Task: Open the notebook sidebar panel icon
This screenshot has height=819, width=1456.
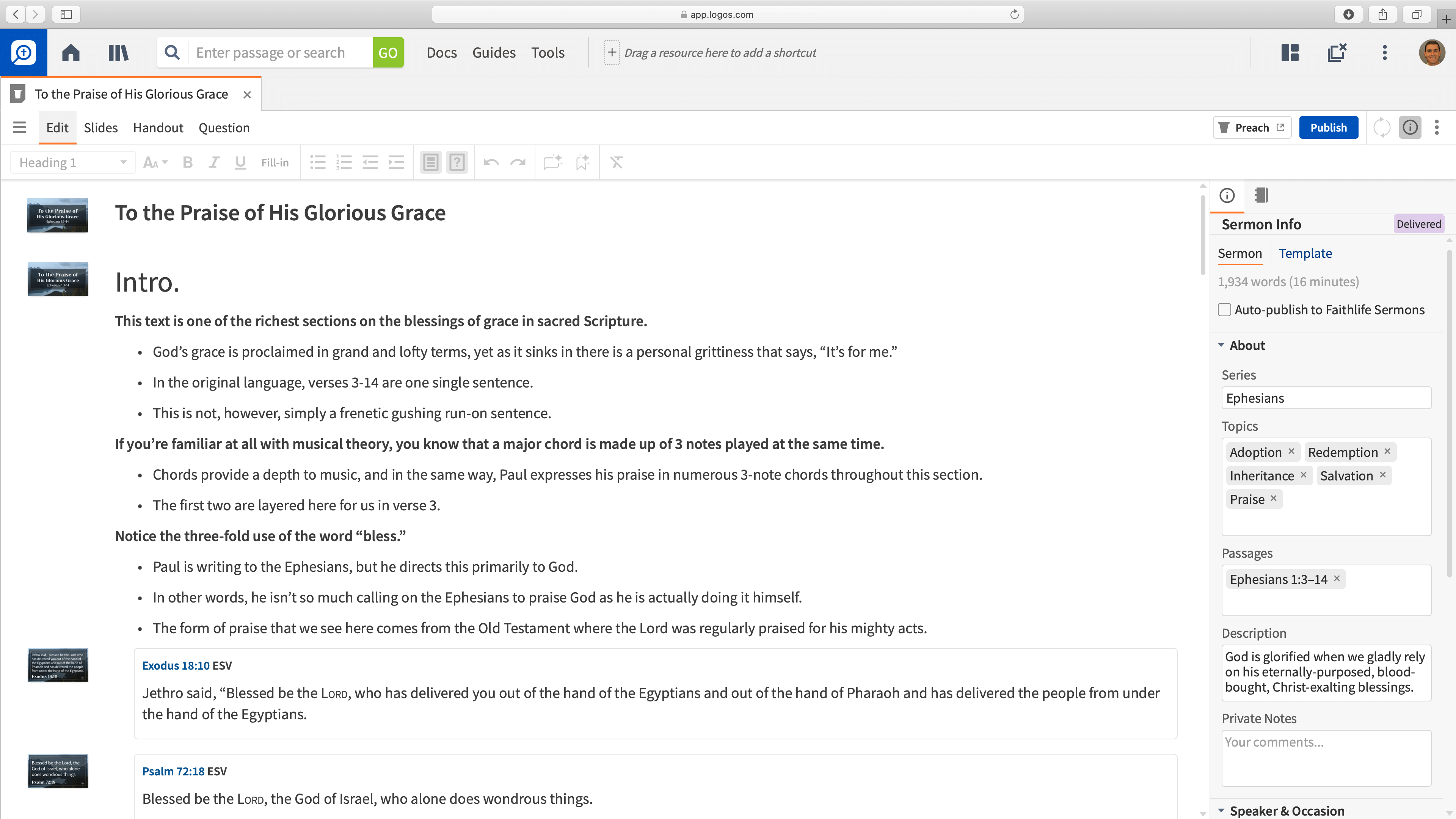Action: click(x=1261, y=196)
